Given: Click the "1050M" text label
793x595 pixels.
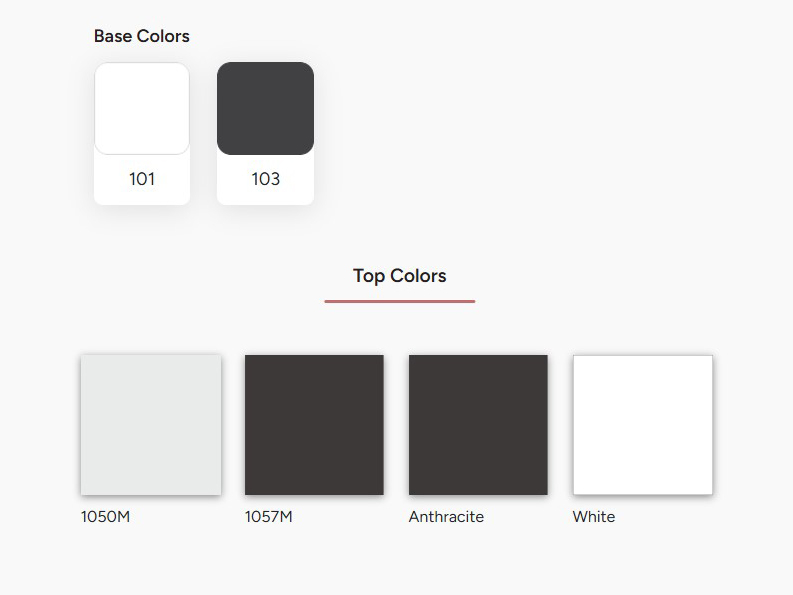Looking at the screenshot, I should (105, 517).
